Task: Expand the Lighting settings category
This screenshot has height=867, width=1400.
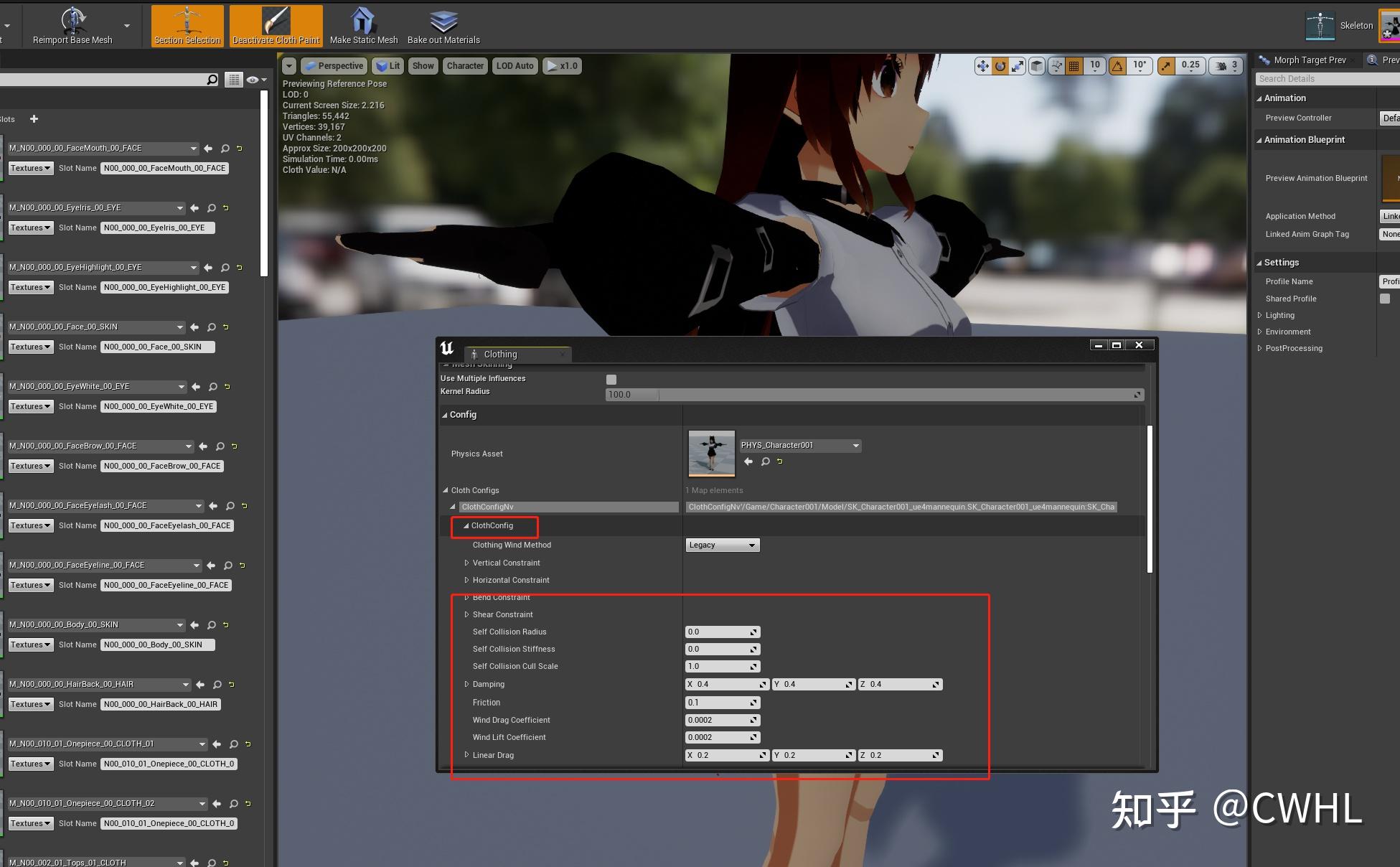Action: pyautogui.click(x=1260, y=315)
